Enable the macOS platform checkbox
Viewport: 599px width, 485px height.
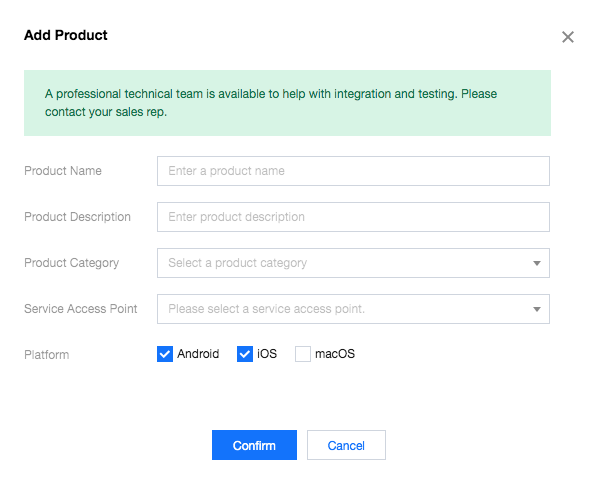tap(303, 354)
